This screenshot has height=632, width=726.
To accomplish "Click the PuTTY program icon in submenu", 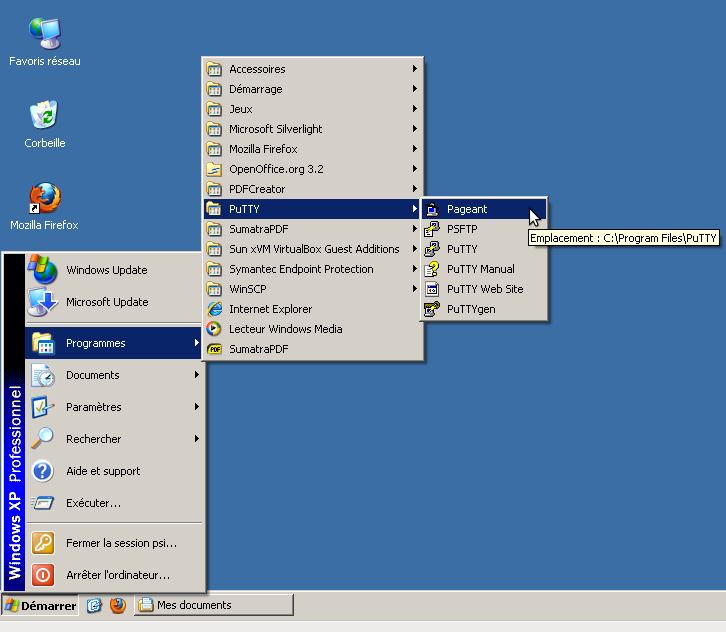I will coord(432,249).
